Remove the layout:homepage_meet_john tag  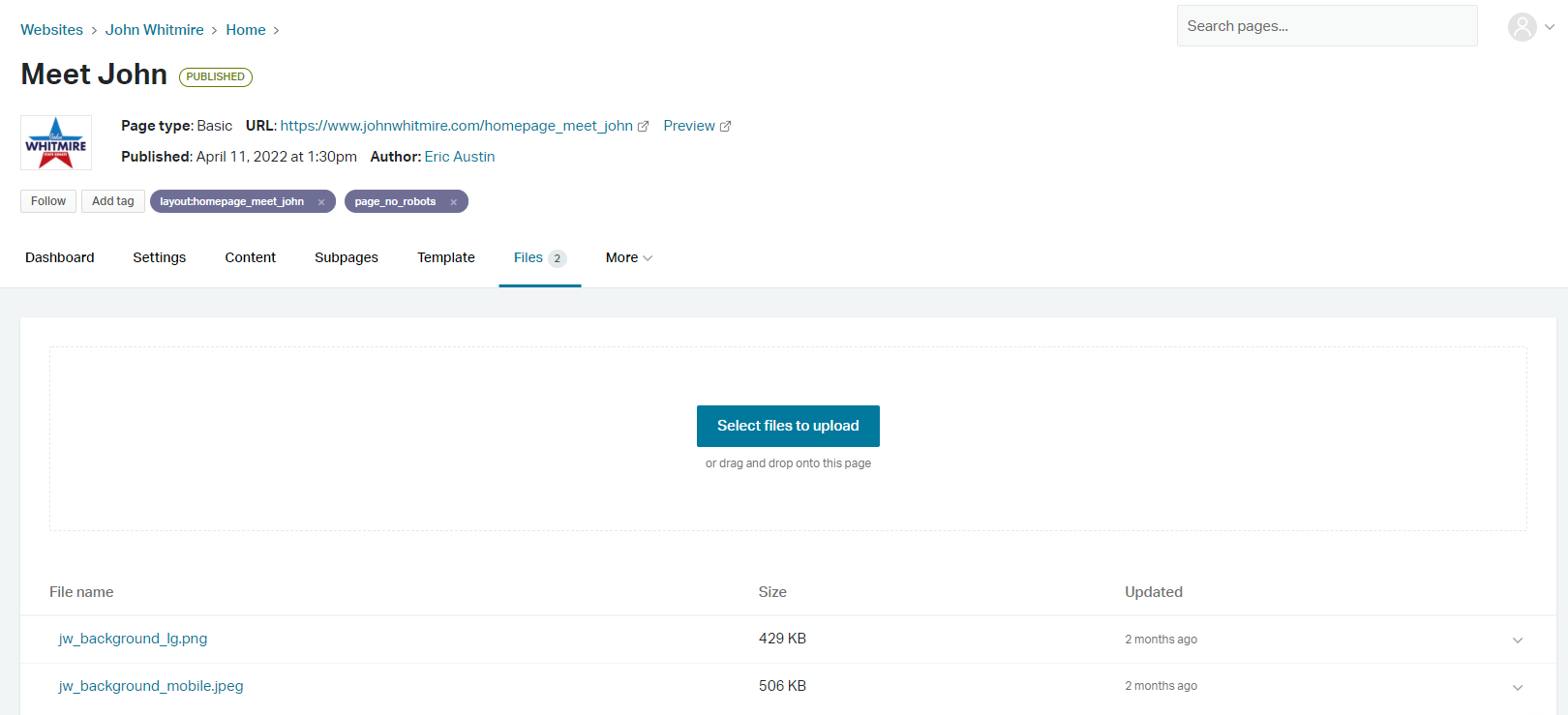click(x=321, y=202)
